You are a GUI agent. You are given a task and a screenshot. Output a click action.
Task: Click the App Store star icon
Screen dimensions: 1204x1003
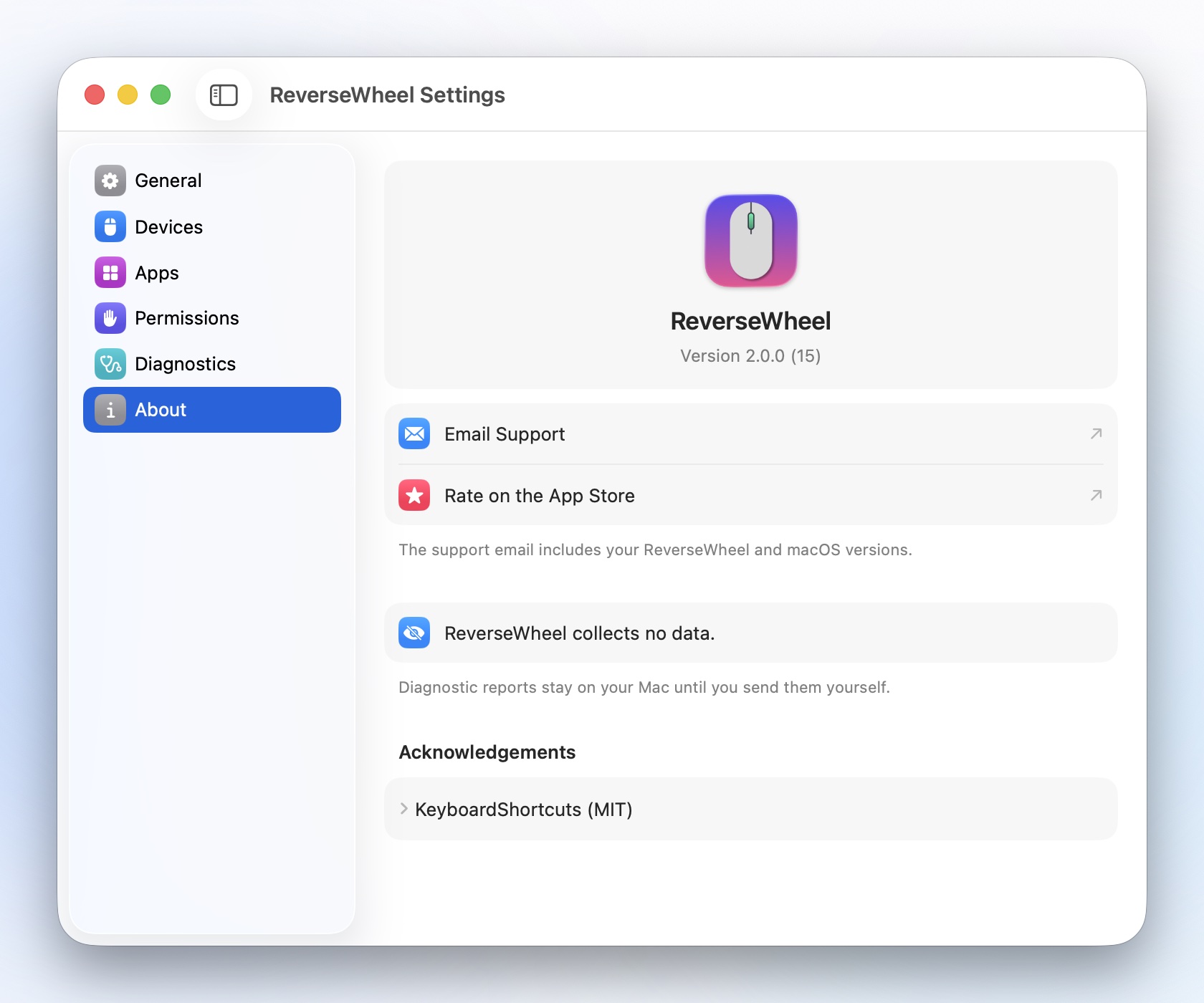pyautogui.click(x=414, y=495)
